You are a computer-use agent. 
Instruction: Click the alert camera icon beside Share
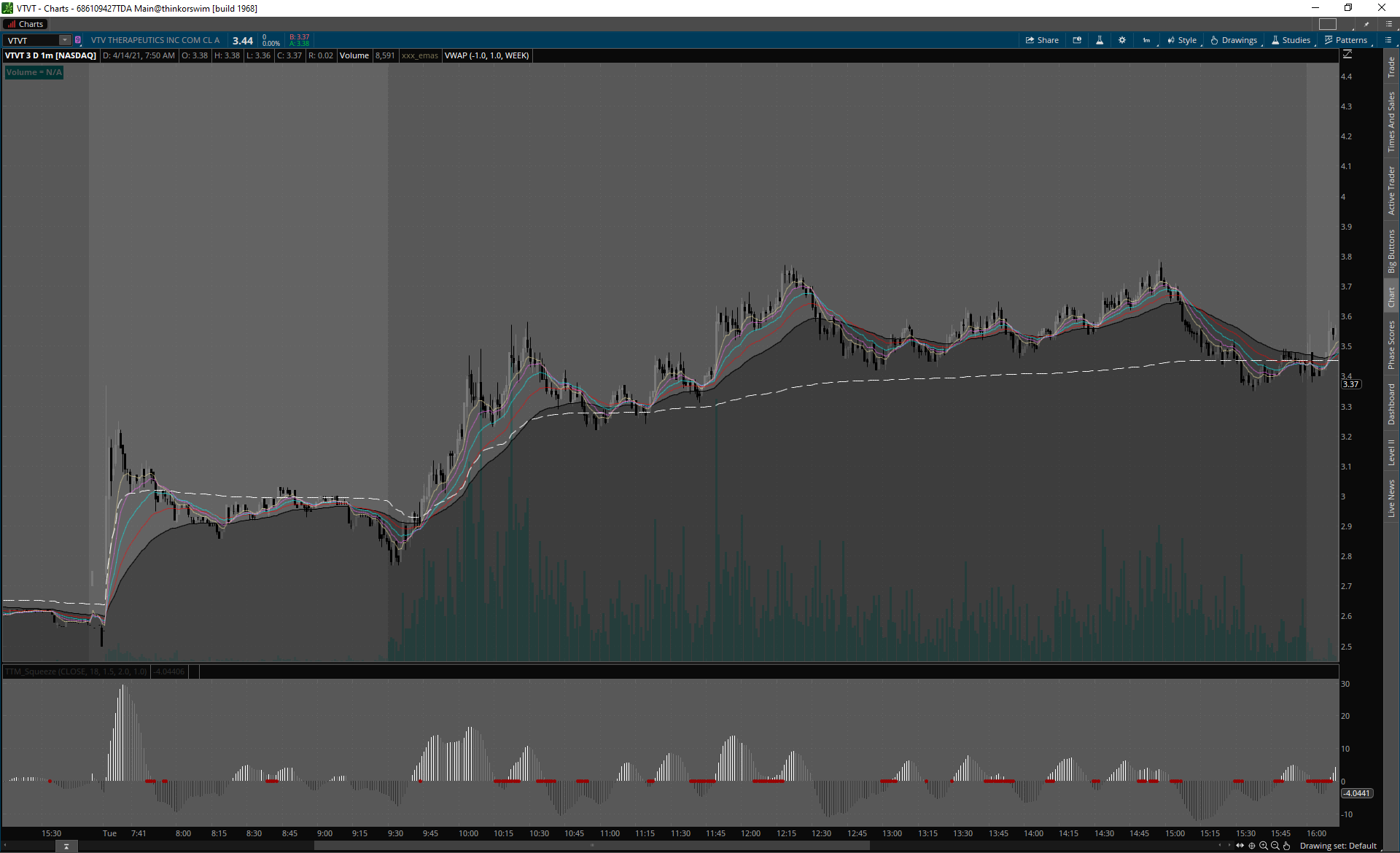tap(1077, 40)
